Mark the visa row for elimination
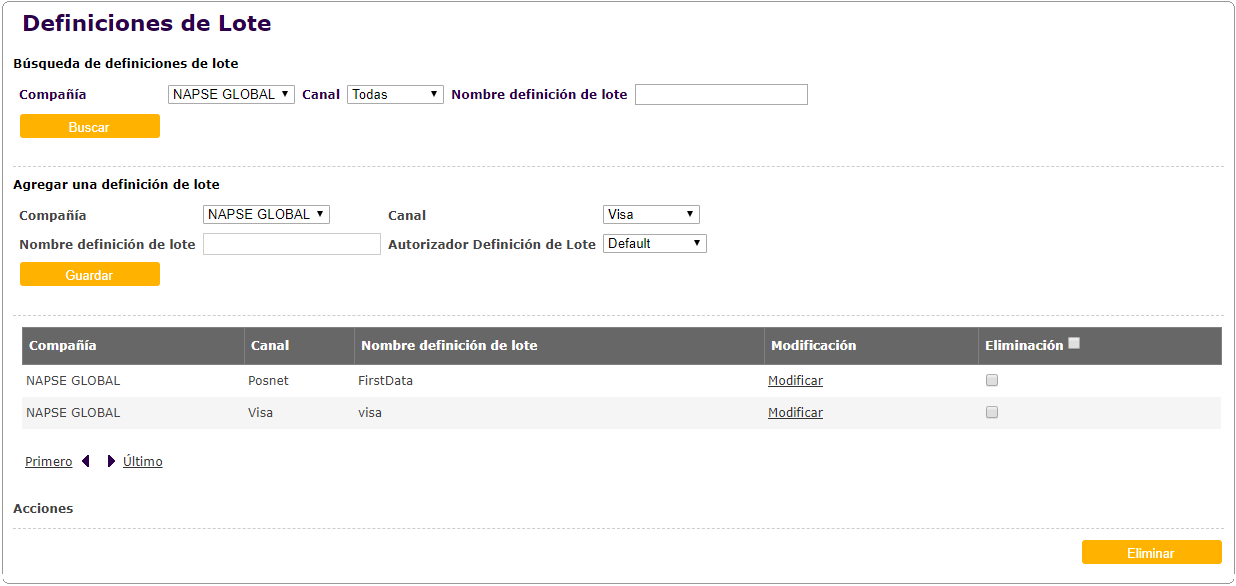Viewport: 1236px width, 586px height. (992, 412)
